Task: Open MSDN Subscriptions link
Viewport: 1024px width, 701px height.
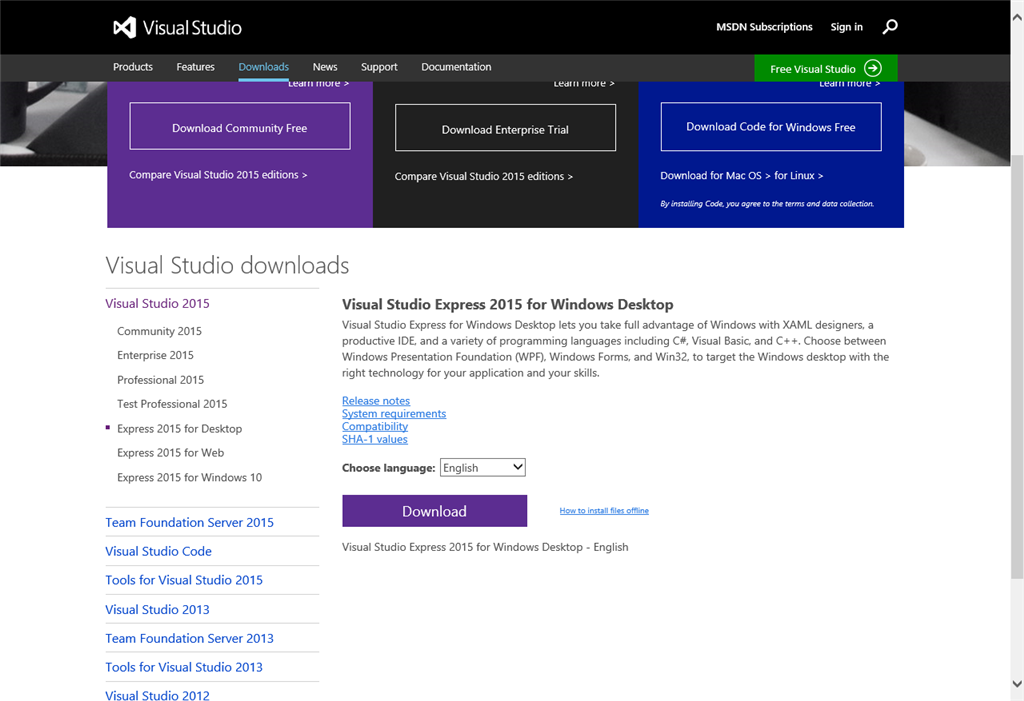Action: 764,27
